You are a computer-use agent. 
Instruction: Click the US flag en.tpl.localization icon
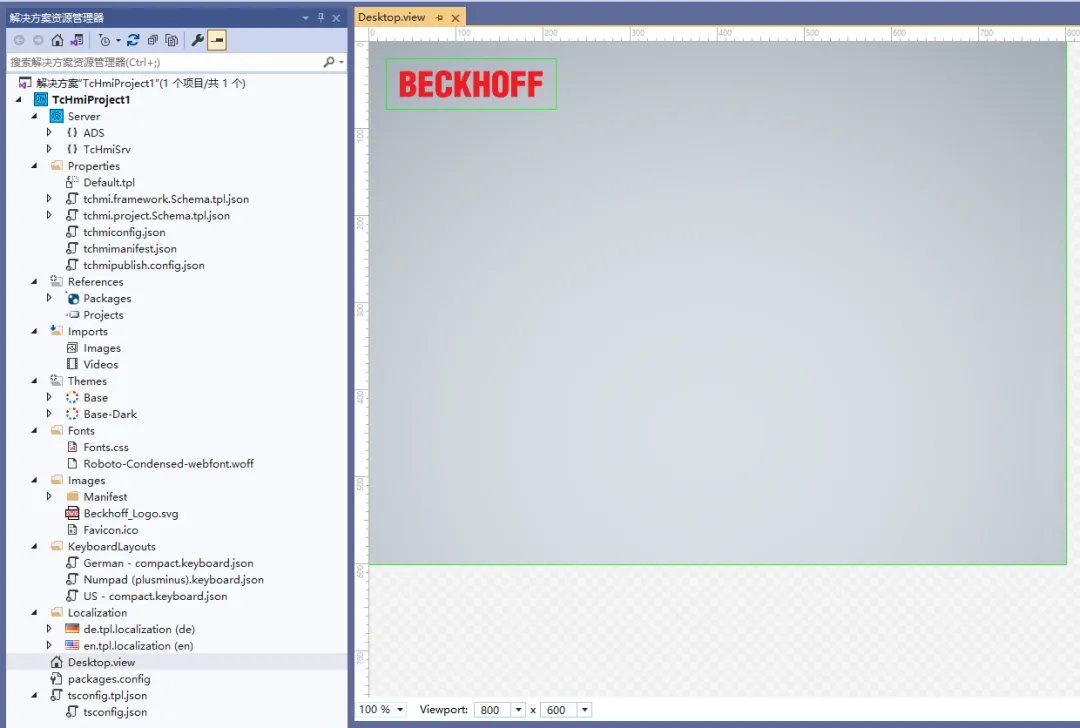(x=72, y=645)
